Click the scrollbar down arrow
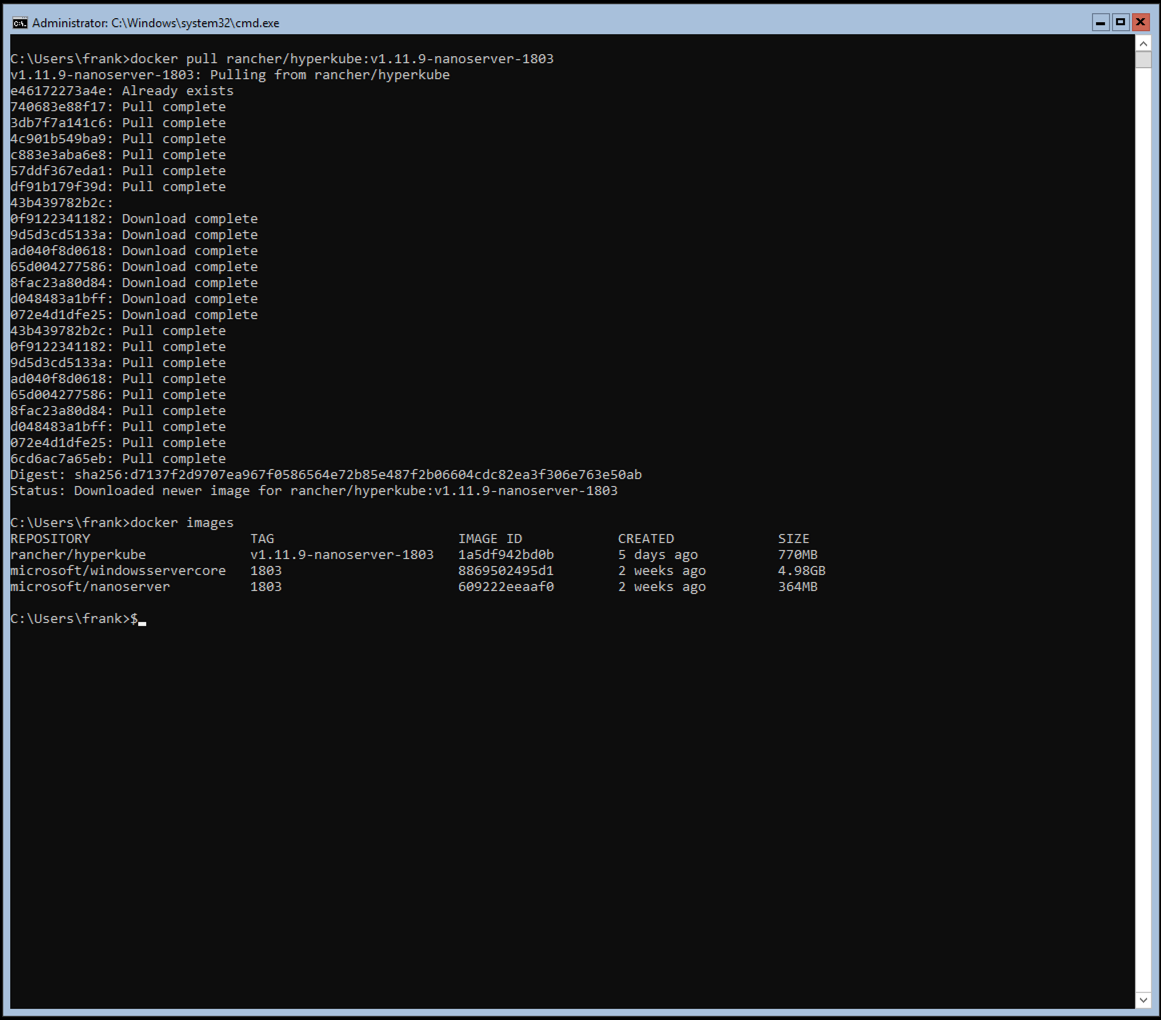The width and height of the screenshot is (1161, 1020). click(1145, 999)
